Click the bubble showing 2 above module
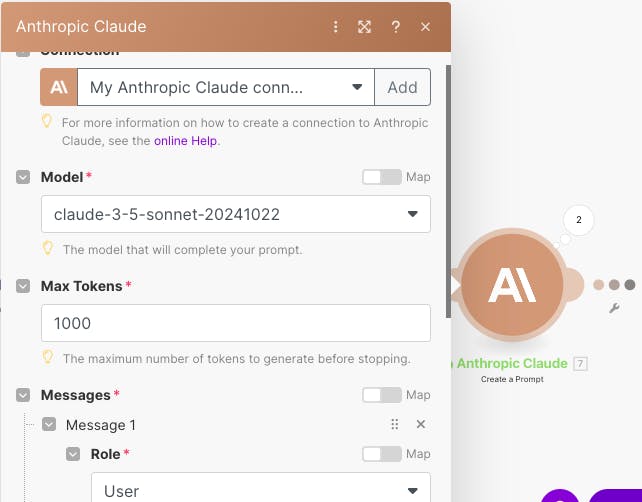The height and width of the screenshot is (502, 642). click(579, 220)
